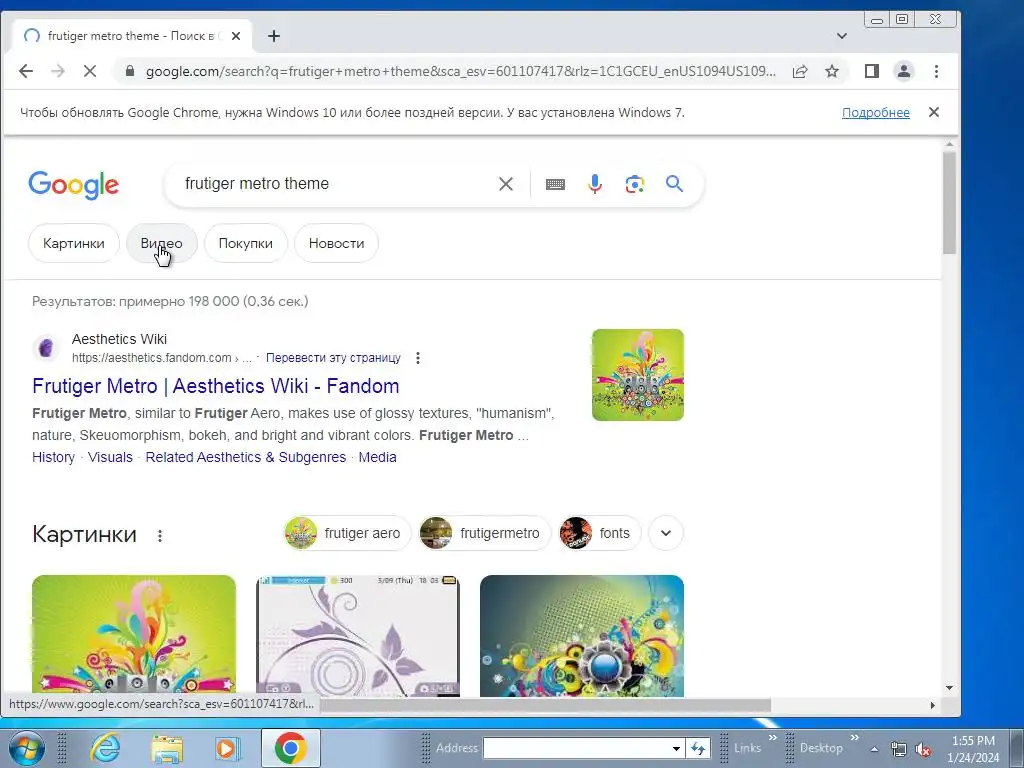The height and width of the screenshot is (768, 1024).
Task: Switch to the Видео filter
Action: 161,244
